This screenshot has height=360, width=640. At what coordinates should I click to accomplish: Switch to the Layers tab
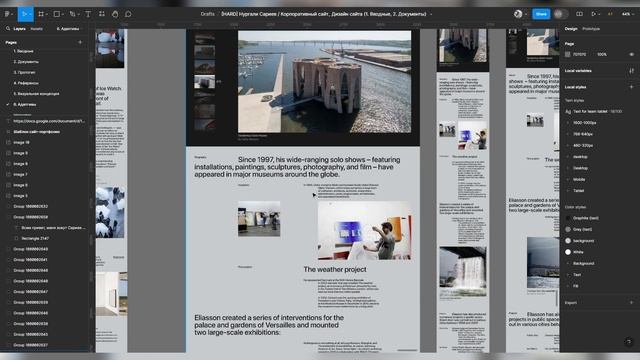click(x=19, y=29)
